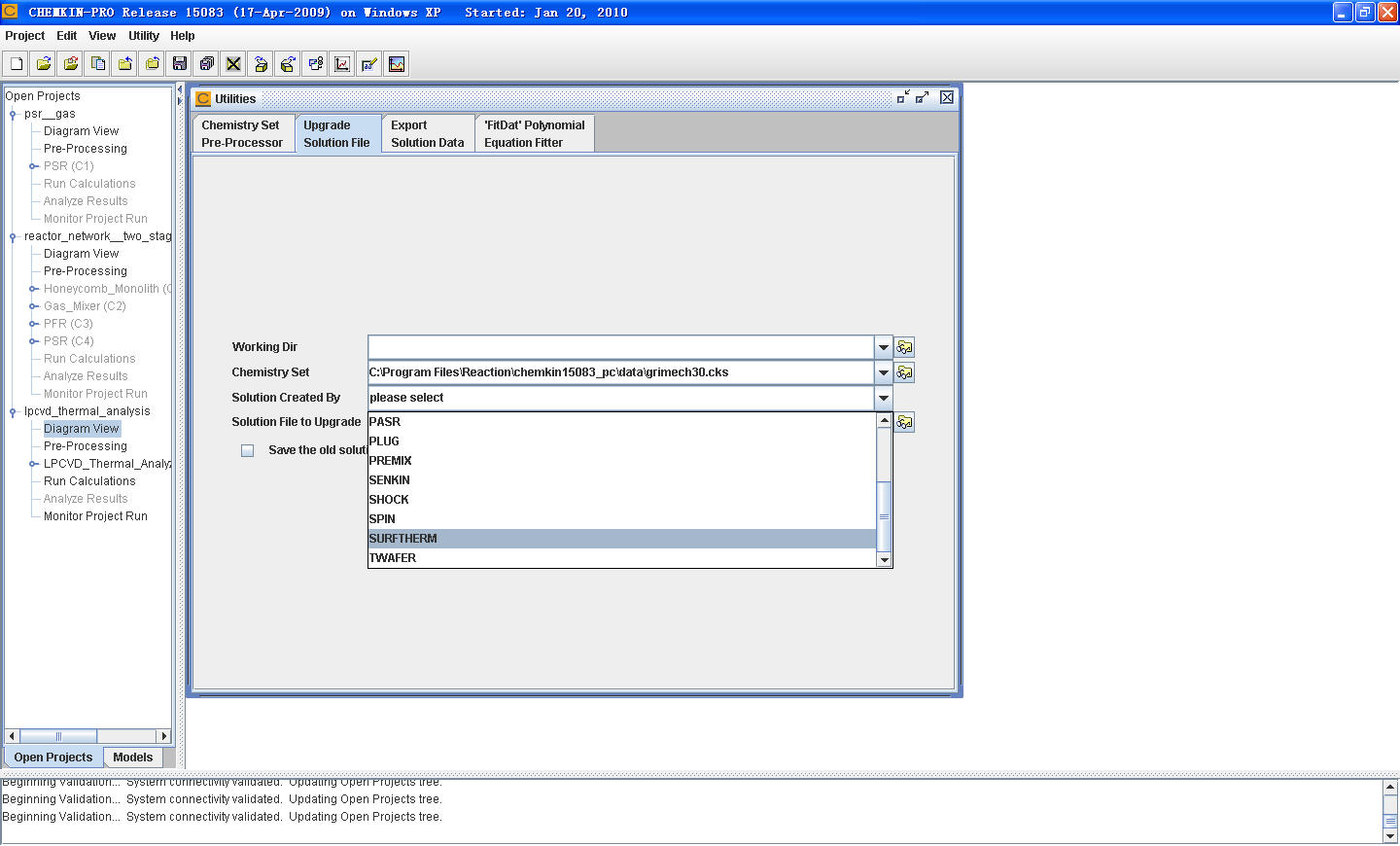Select the Open Projects bottom tab
This screenshot has width=1400, height=846.
53,758
